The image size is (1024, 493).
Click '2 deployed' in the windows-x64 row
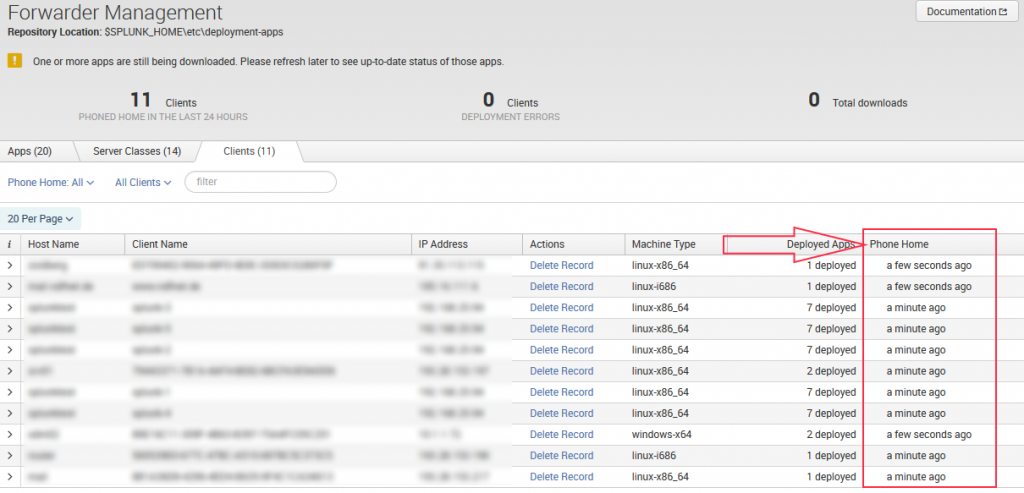click(x=831, y=434)
